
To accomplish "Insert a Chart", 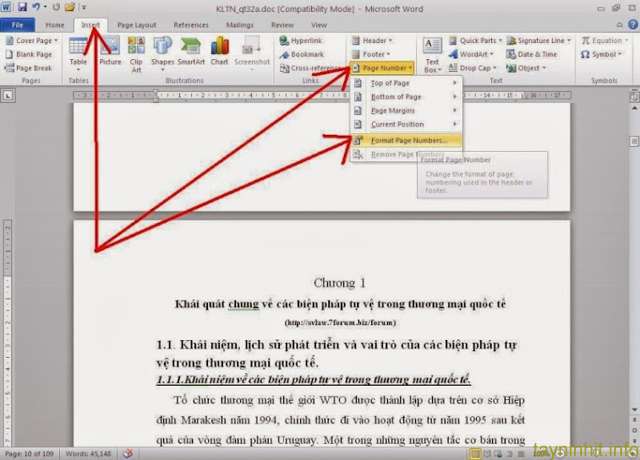I will click(x=219, y=51).
